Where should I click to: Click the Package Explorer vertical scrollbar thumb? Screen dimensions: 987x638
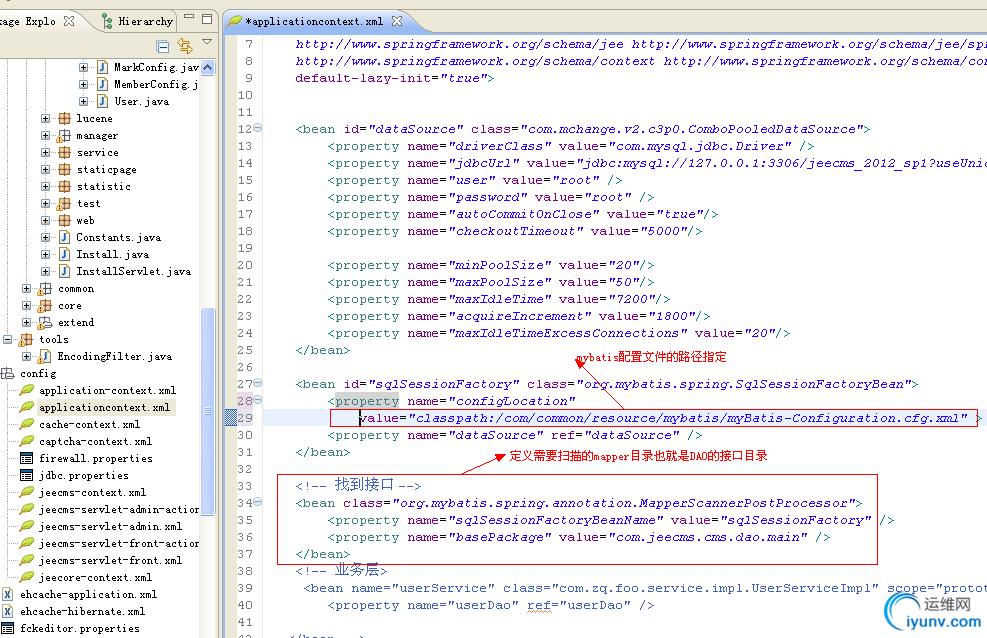click(x=208, y=410)
